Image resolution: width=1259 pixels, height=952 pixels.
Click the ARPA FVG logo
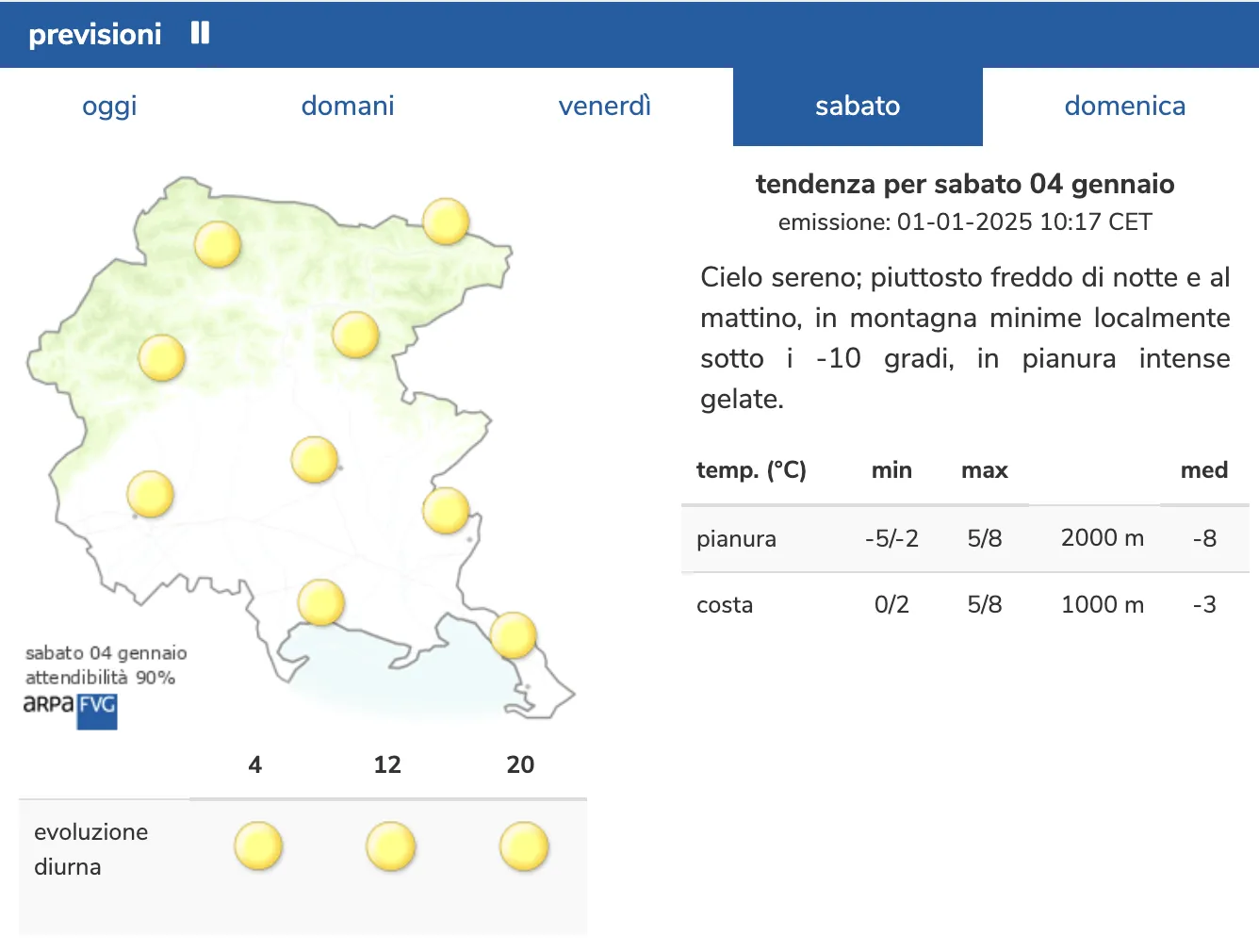coord(71,708)
